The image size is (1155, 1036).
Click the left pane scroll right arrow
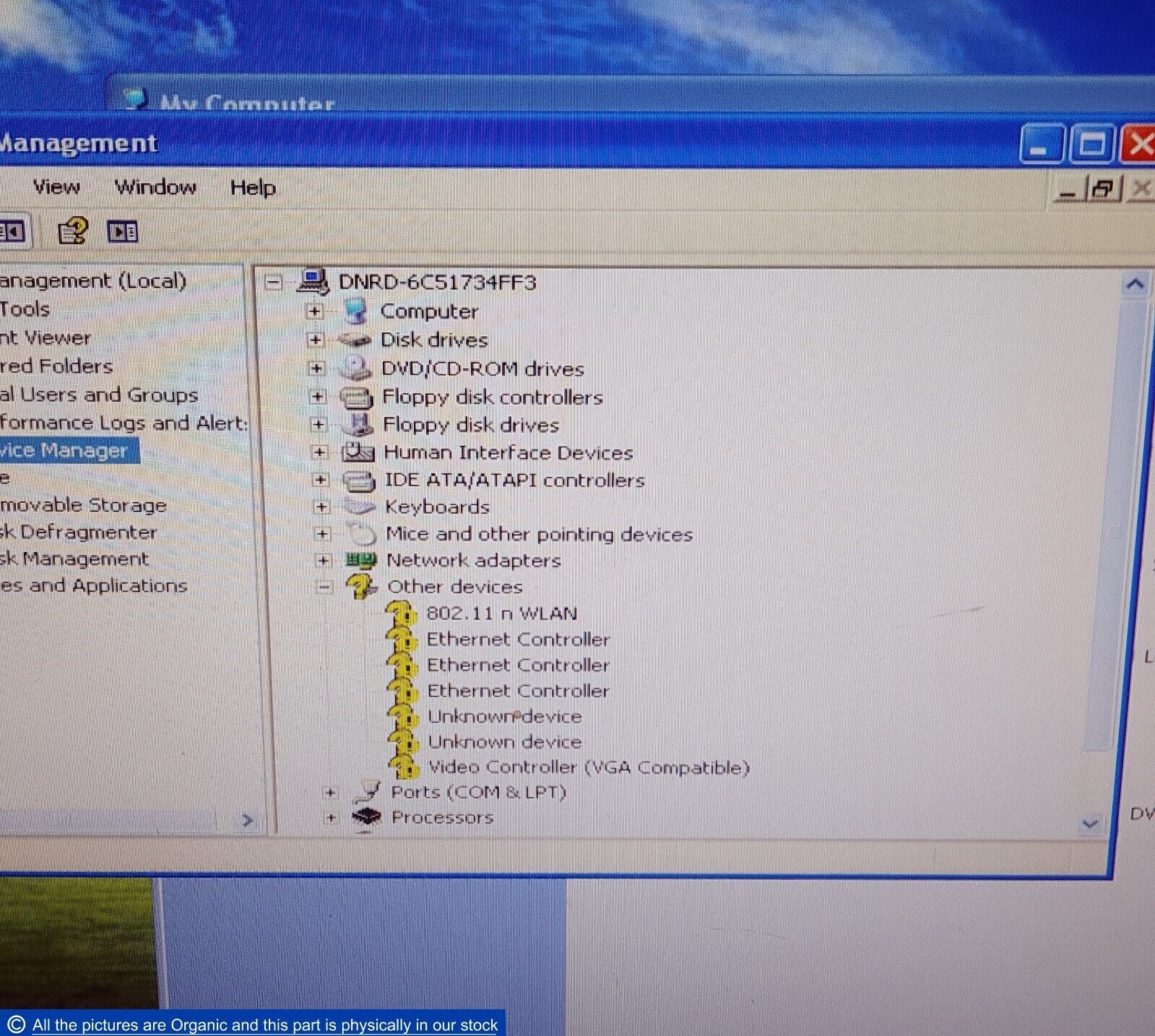(248, 820)
